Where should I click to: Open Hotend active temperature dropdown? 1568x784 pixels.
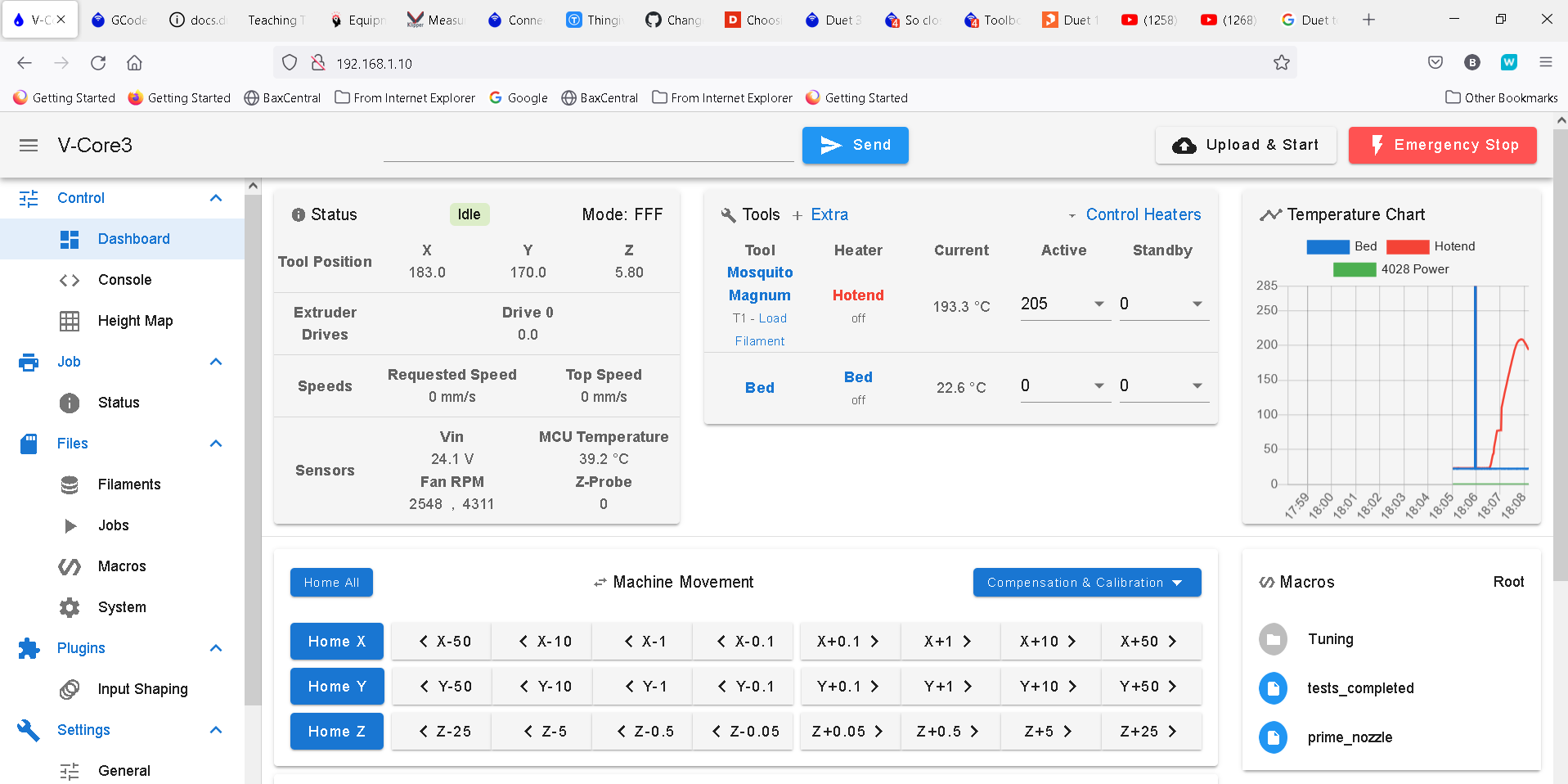pyautogui.click(x=1099, y=304)
